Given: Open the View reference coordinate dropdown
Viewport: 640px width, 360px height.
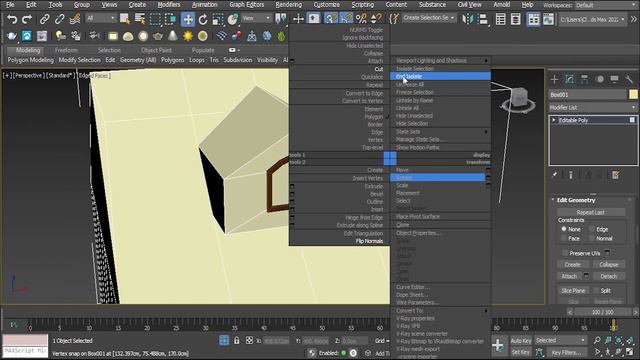Looking at the screenshot, I should 256,18.
